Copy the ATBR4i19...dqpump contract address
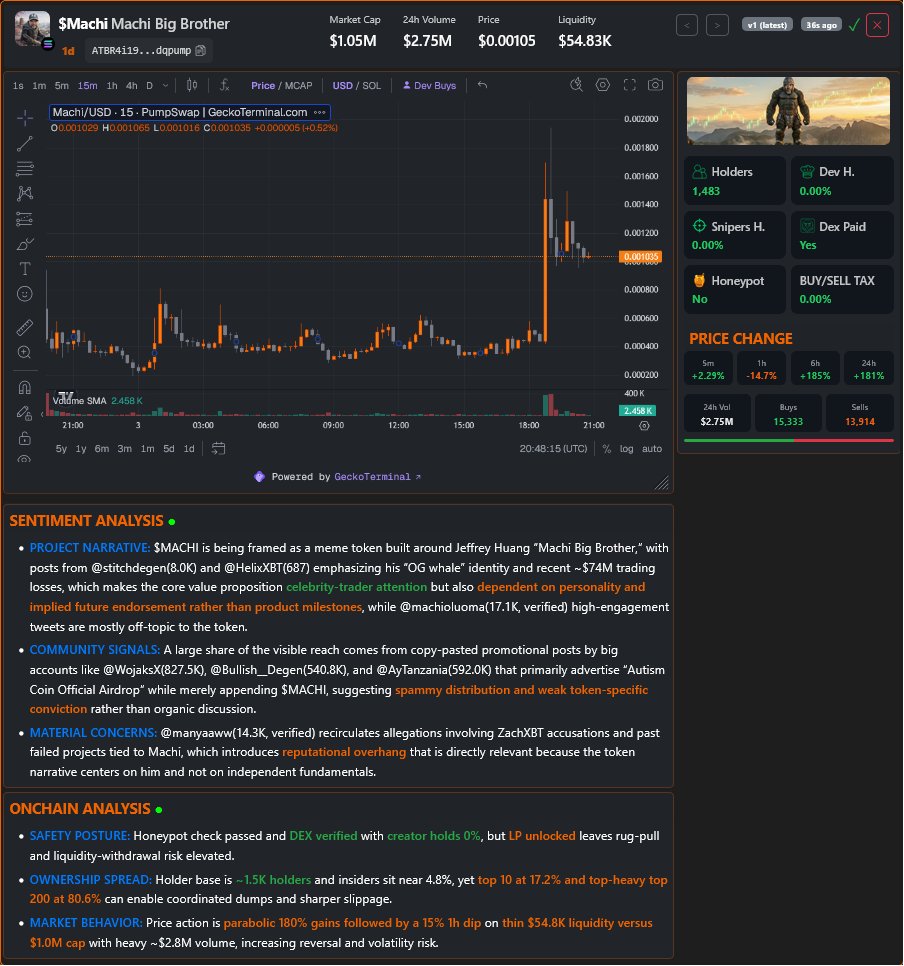This screenshot has width=904, height=966. pyautogui.click(x=200, y=51)
